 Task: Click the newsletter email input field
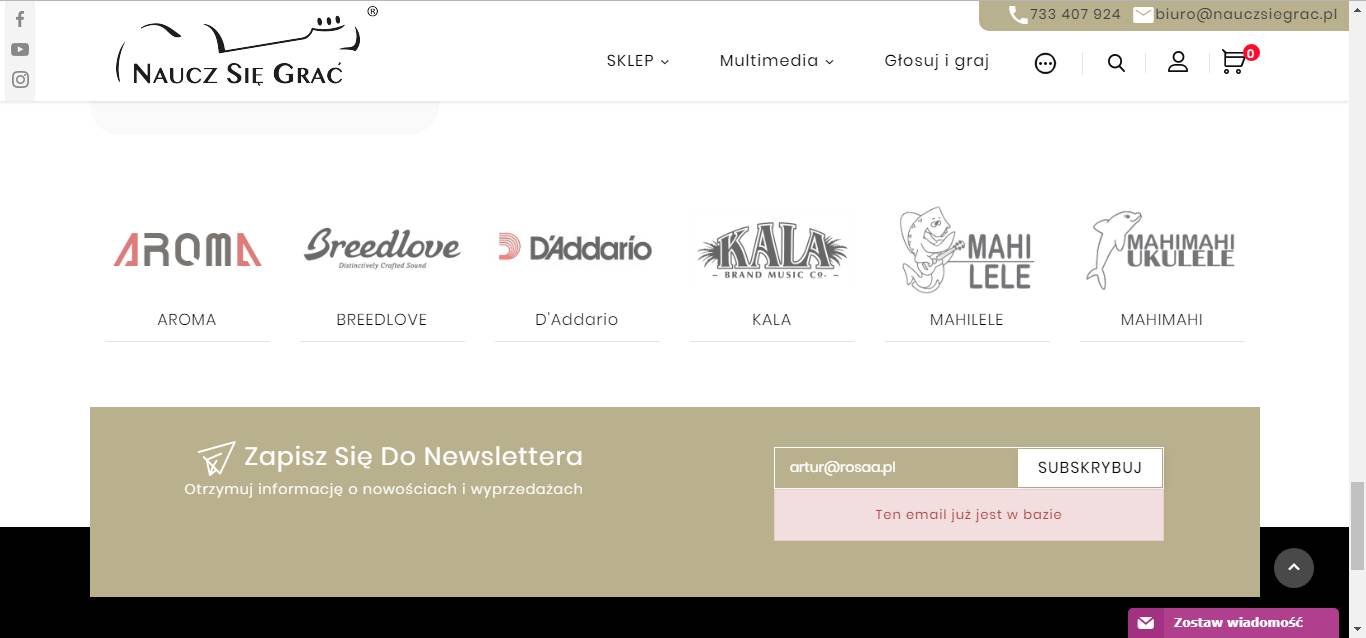(896, 467)
